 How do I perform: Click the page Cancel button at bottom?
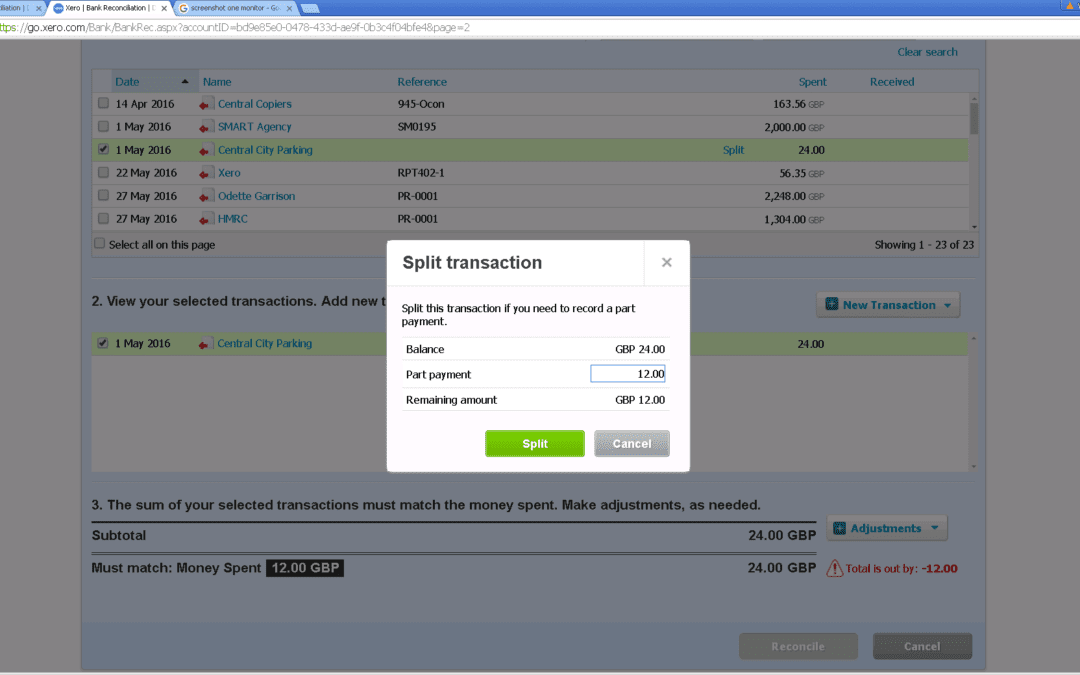922,646
